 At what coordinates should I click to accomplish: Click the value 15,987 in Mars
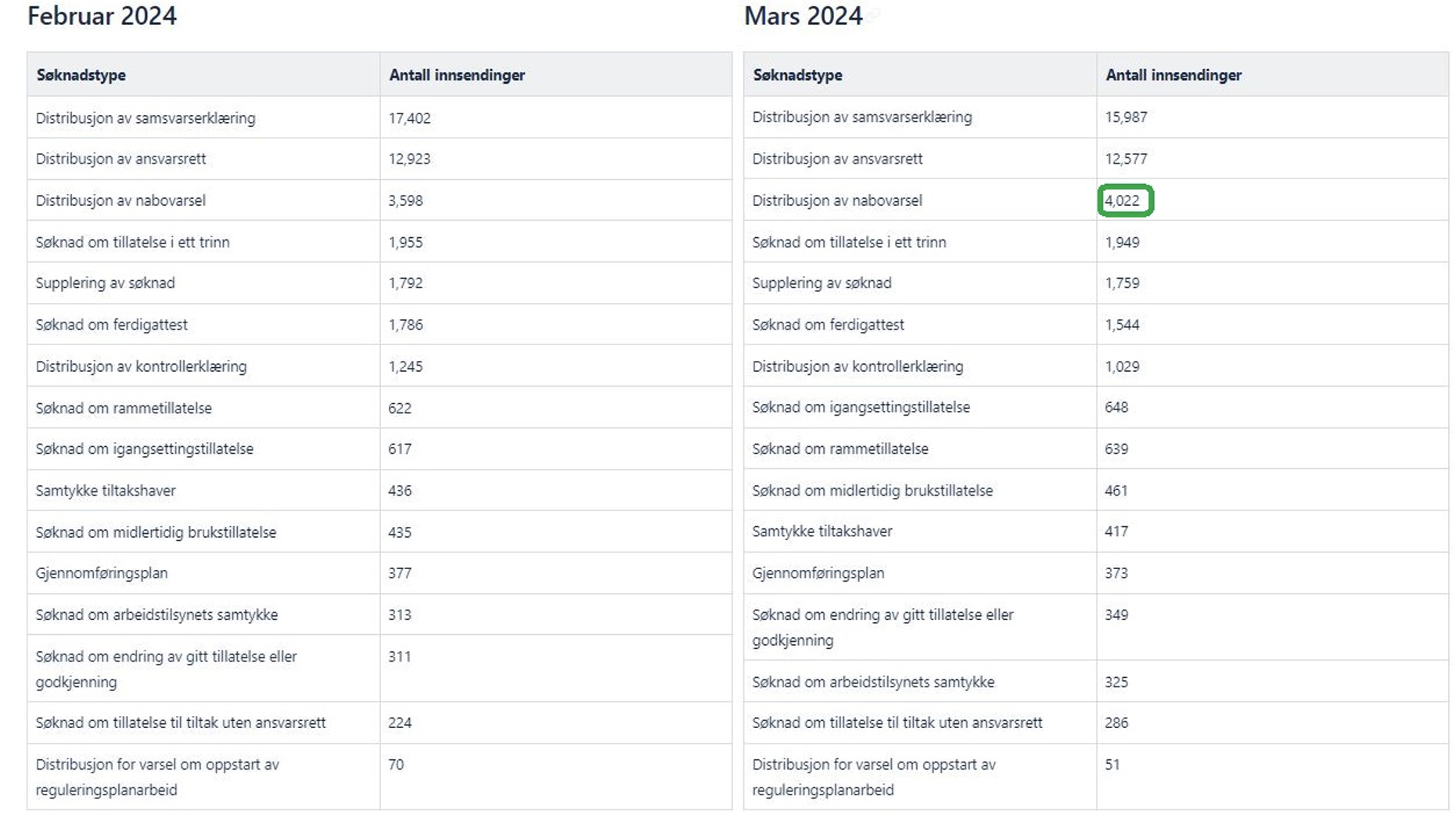click(x=1126, y=117)
